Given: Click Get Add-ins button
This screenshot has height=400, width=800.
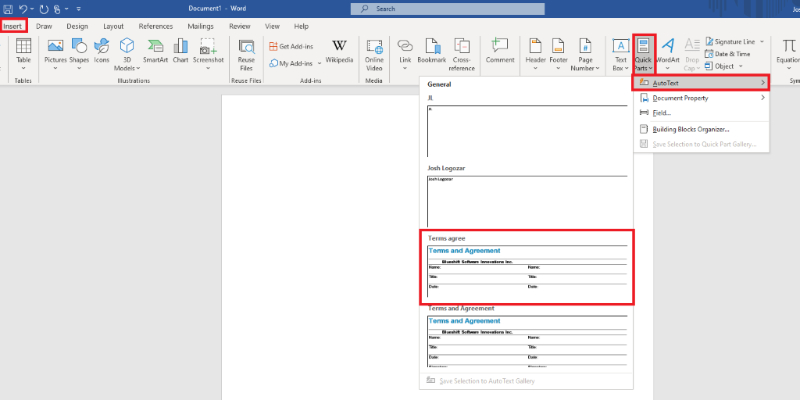Looking at the screenshot, I should point(293,46).
